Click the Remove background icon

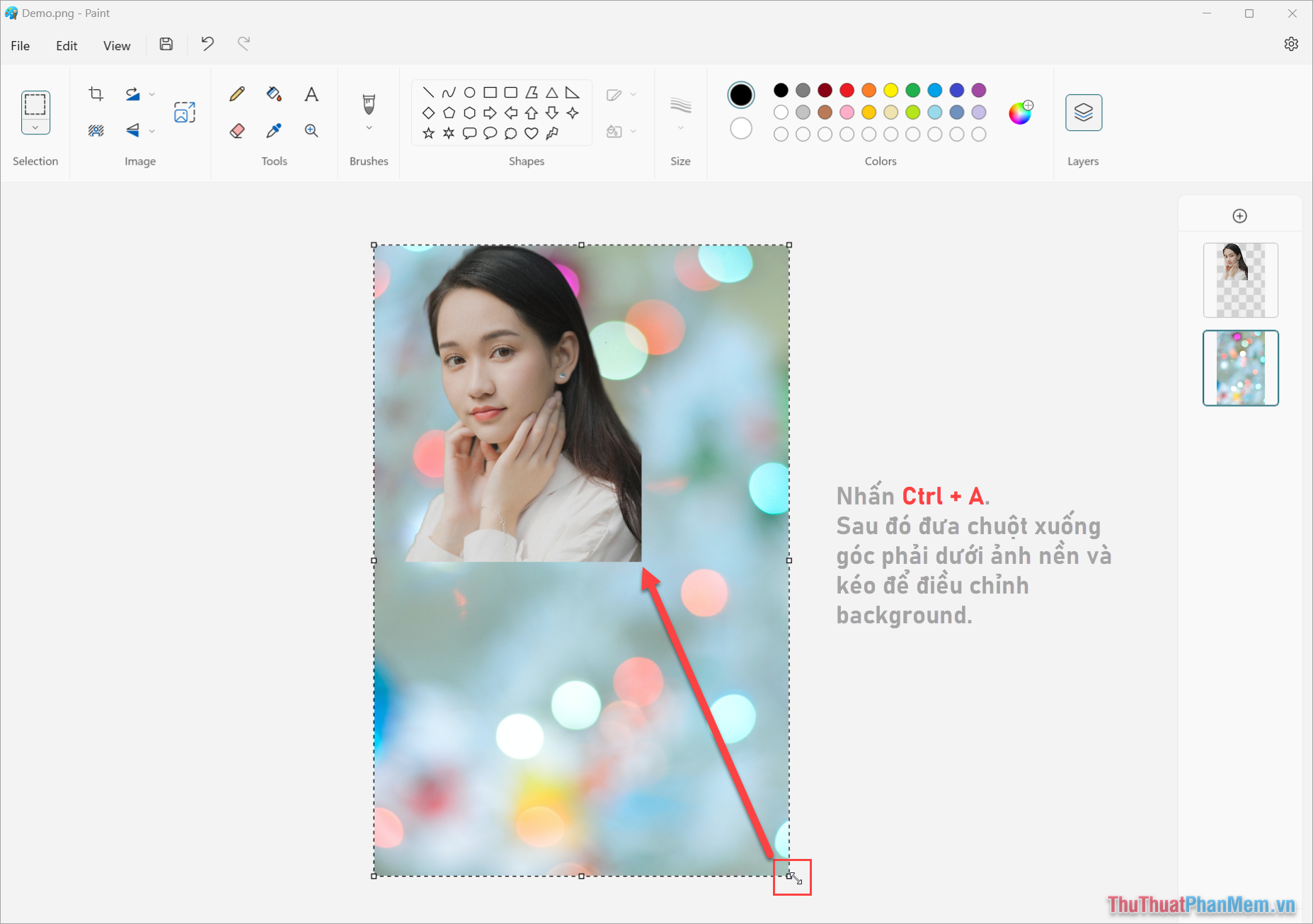click(96, 130)
